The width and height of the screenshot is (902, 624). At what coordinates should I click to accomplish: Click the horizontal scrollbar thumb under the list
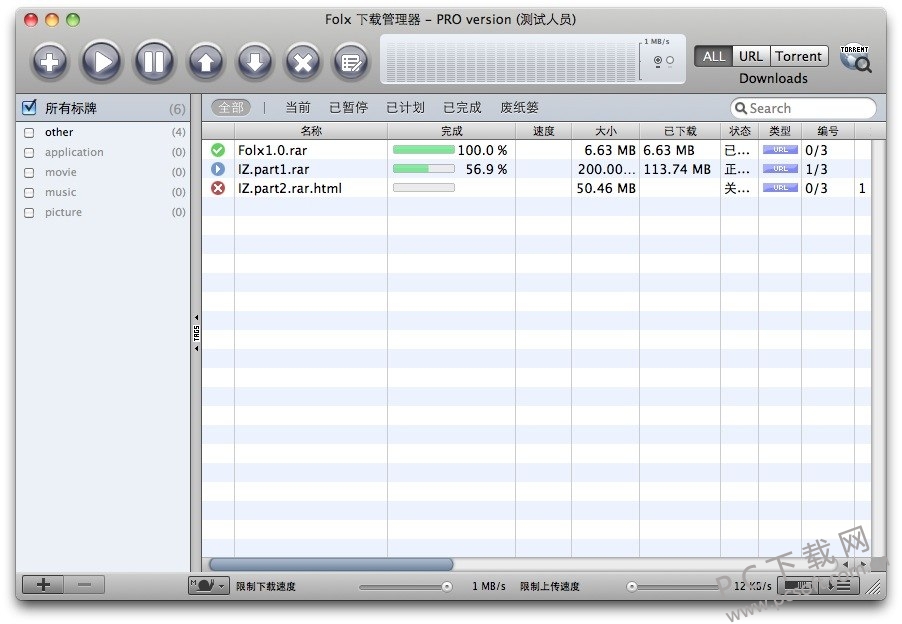point(331,564)
